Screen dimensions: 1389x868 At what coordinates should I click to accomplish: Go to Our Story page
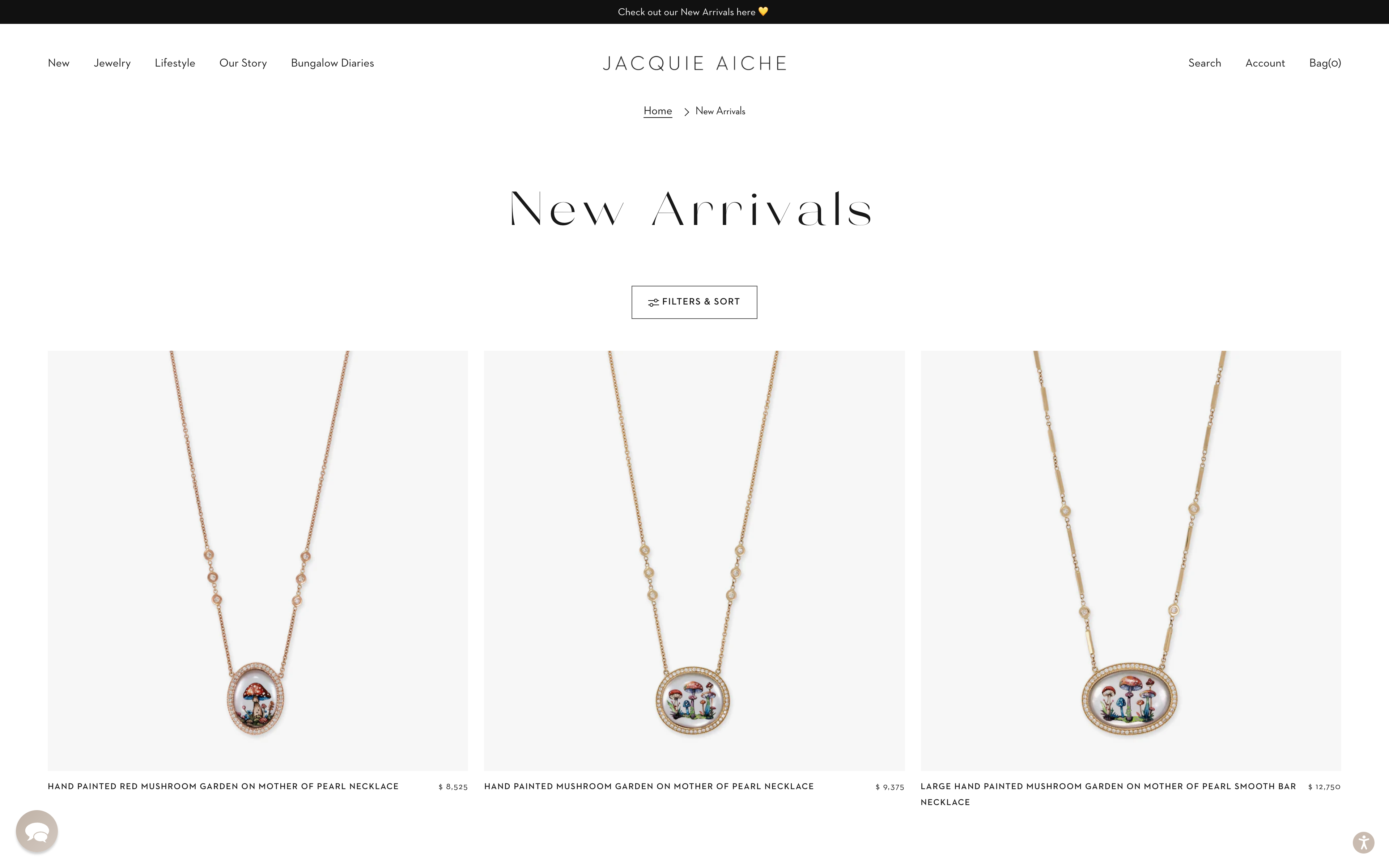coord(243,63)
